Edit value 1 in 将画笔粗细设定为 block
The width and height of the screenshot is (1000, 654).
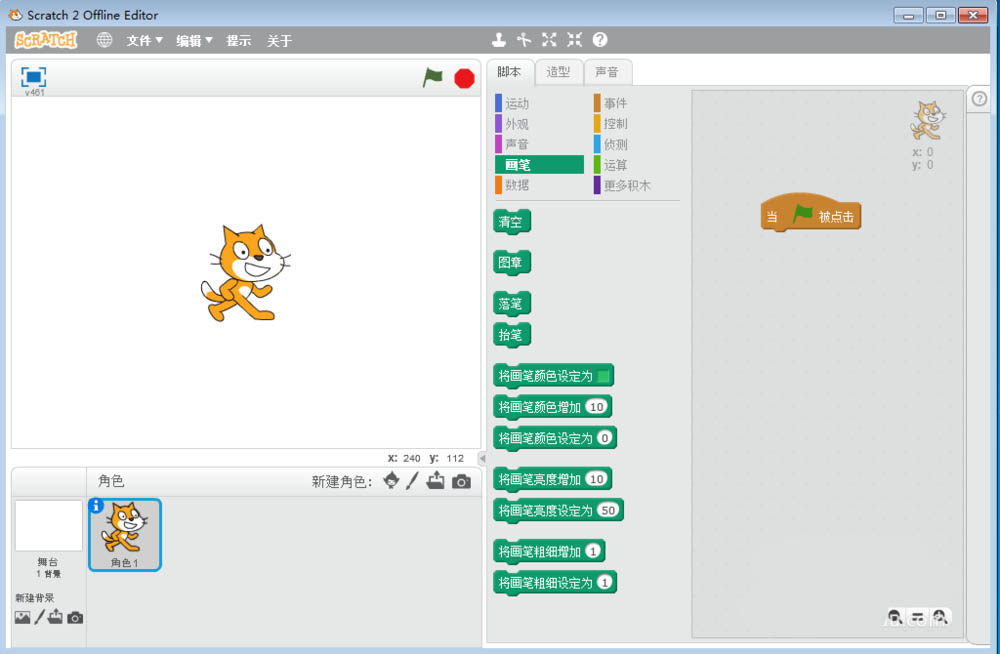coord(605,582)
